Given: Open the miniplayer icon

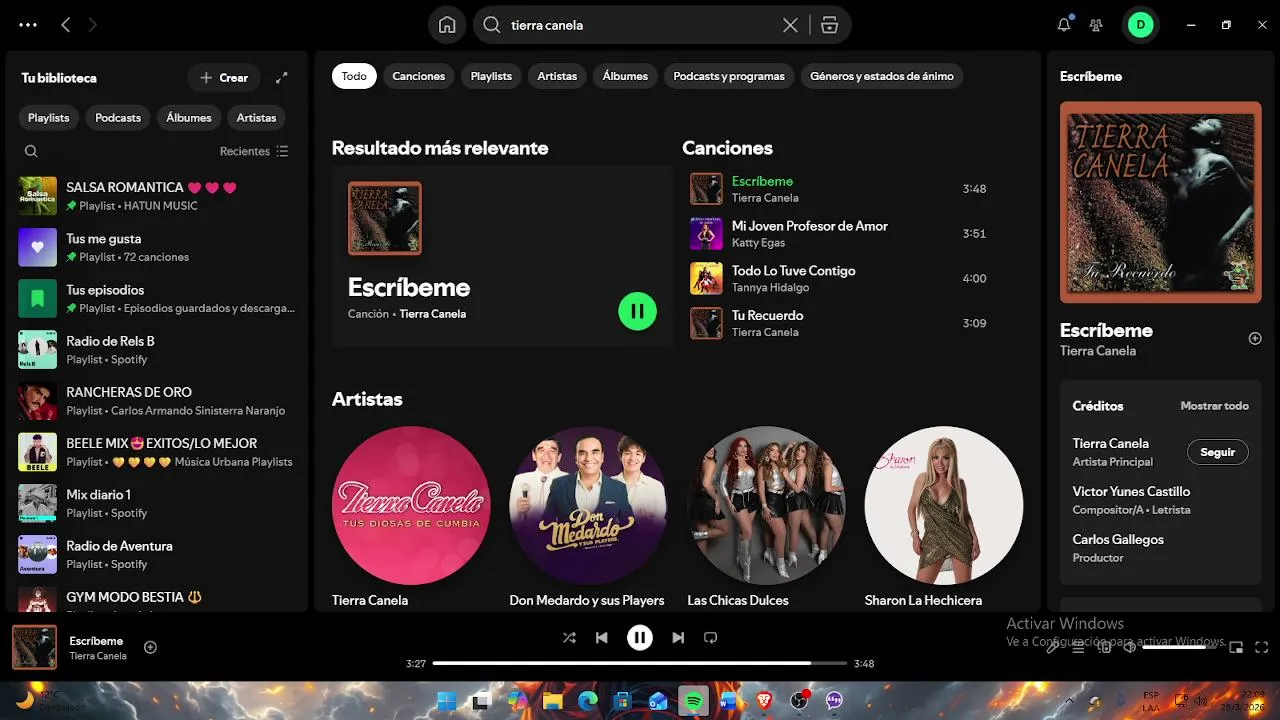Looking at the screenshot, I should click(x=1236, y=647).
